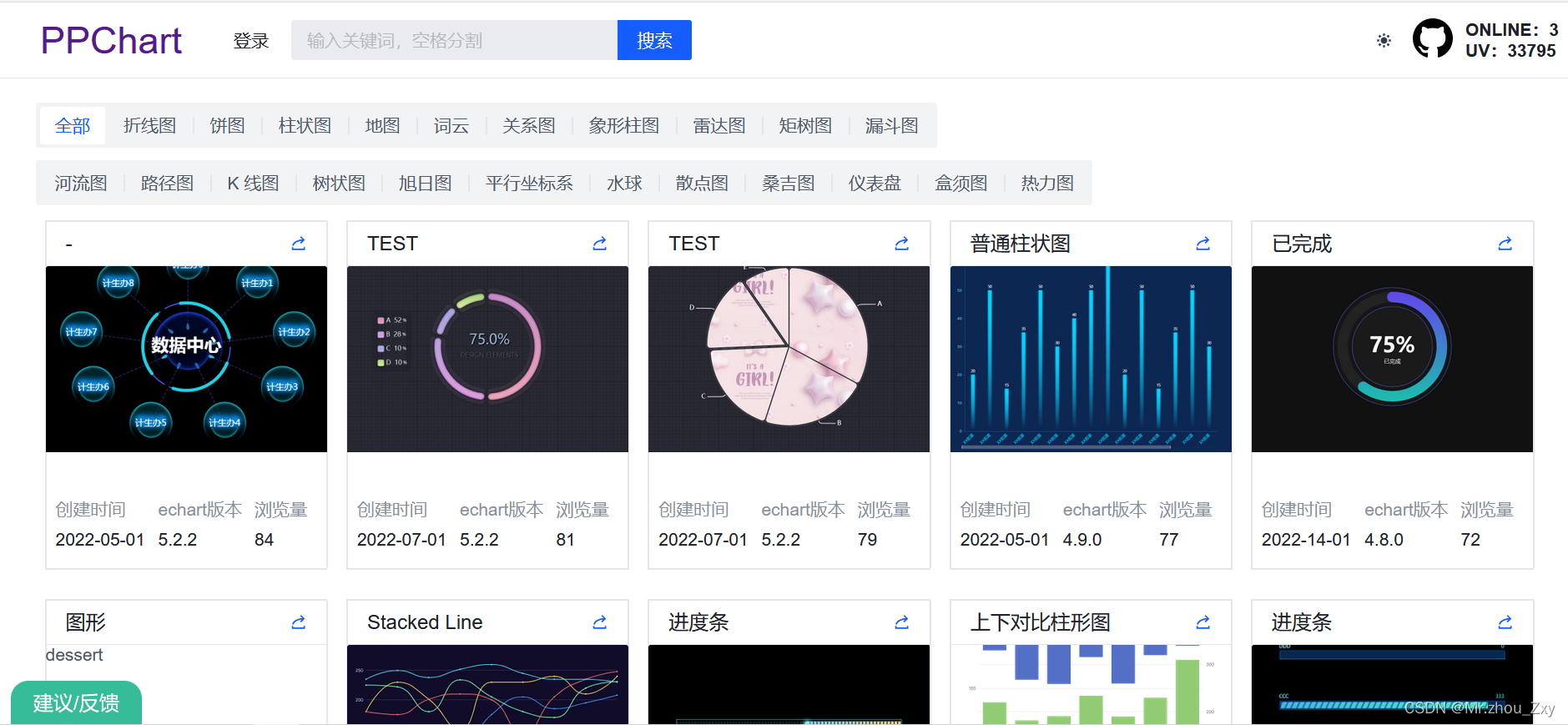Click the 已完成 card title
The image size is (1568, 725).
pyautogui.click(x=1302, y=244)
